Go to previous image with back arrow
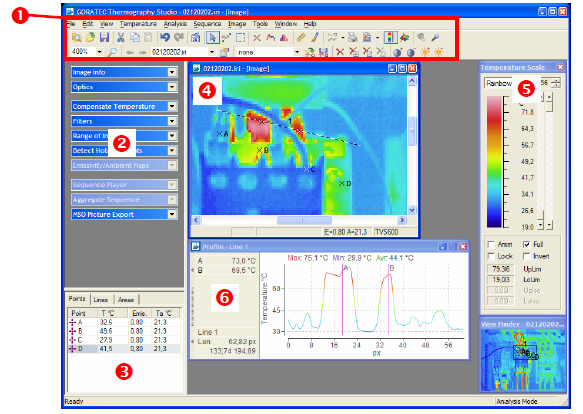This screenshot has width=583, height=414. (x=130, y=52)
